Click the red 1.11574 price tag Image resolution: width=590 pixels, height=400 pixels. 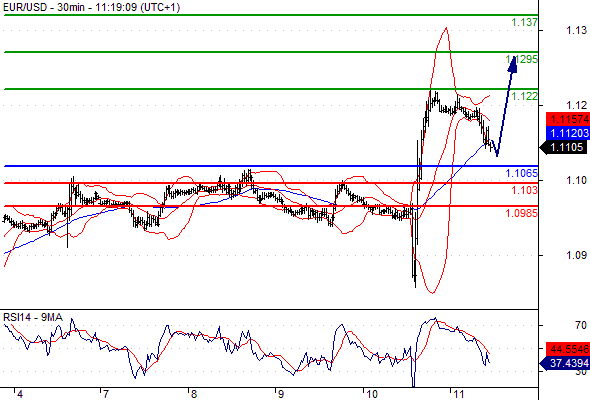(x=568, y=119)
